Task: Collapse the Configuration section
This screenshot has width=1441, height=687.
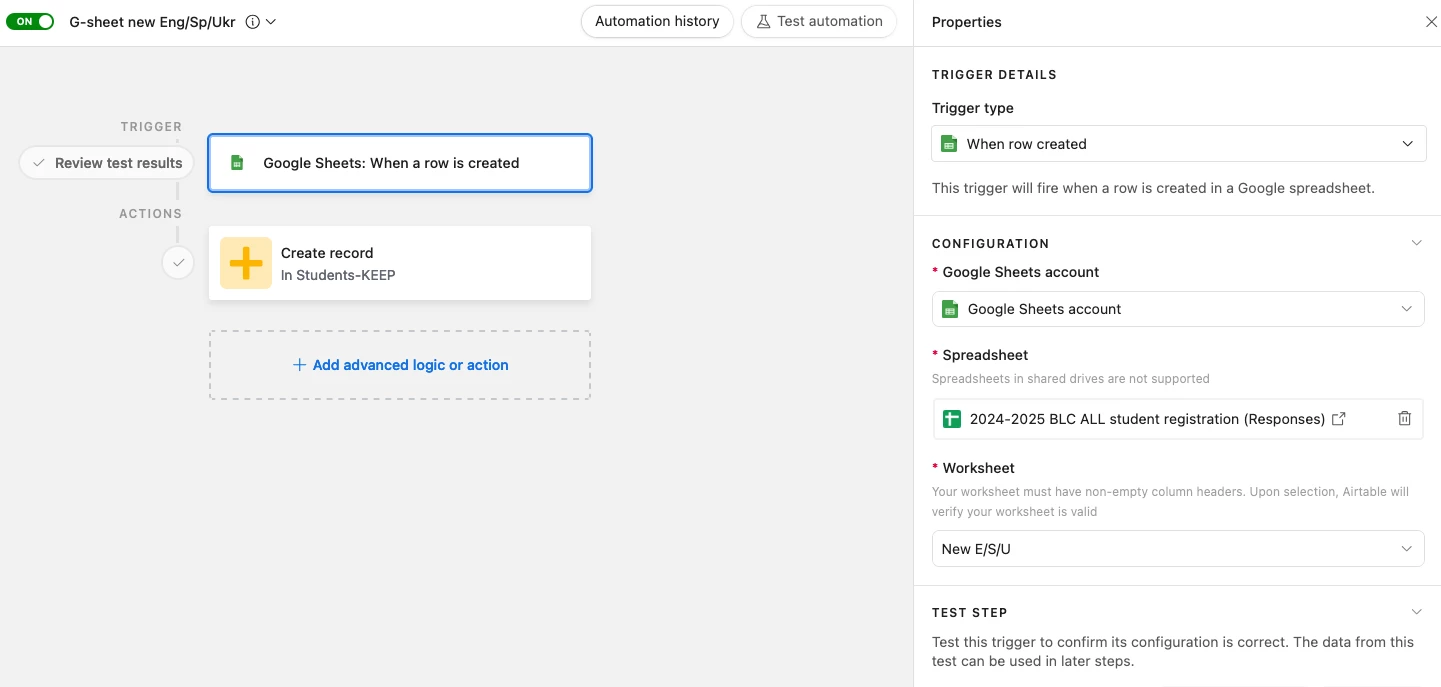Action: pyautogui.click(x=1416, y=243)
